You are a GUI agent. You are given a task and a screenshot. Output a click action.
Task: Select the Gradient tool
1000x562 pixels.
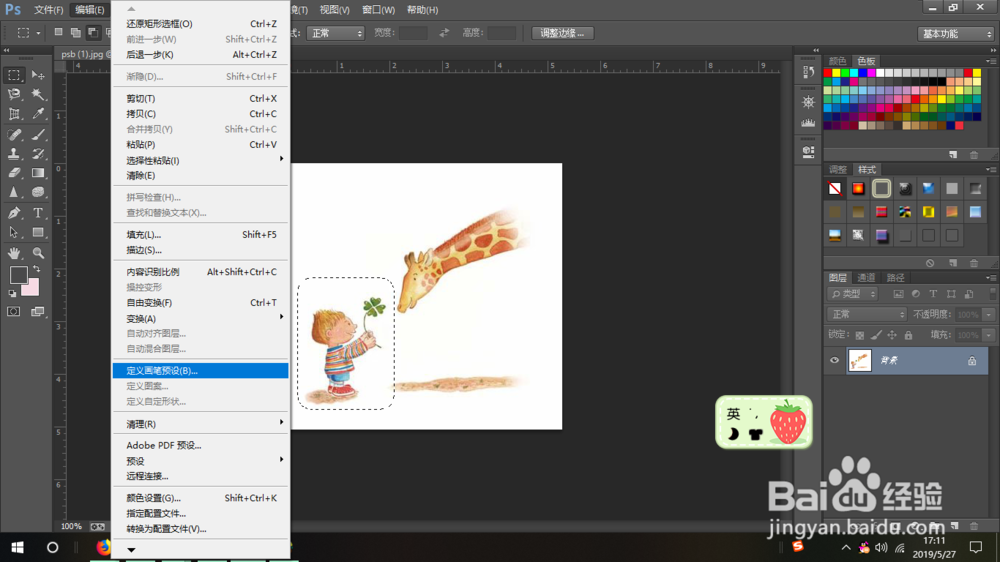[38, 173]
